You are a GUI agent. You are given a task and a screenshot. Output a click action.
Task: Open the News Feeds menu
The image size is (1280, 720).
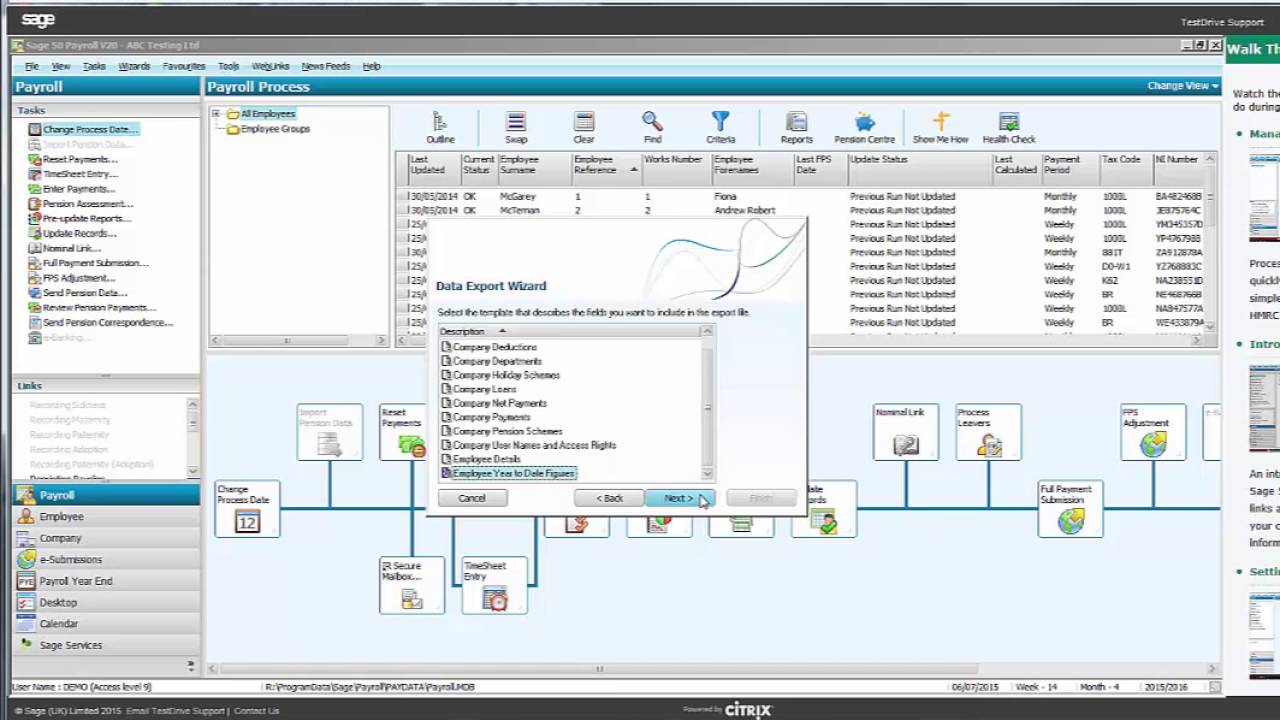click(x=326, y=66)
